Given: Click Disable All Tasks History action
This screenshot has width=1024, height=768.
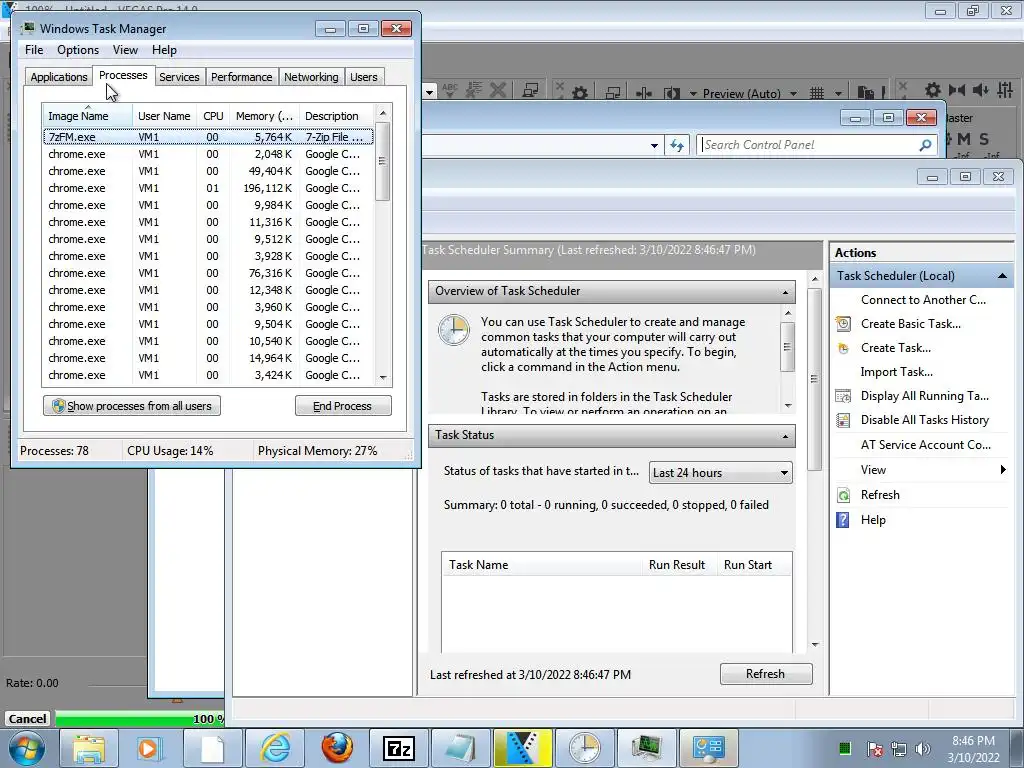Looking at the screenshot, I should 924,420.
